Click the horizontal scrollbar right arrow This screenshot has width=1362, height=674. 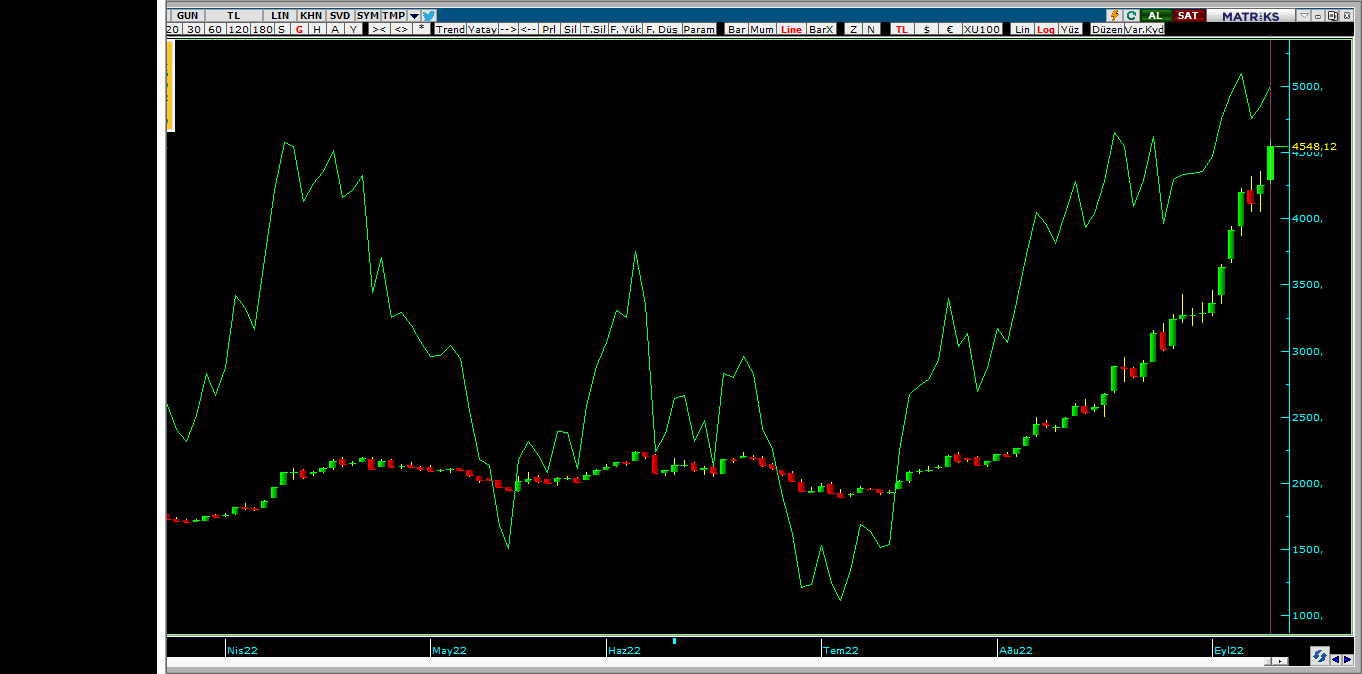1282,661
